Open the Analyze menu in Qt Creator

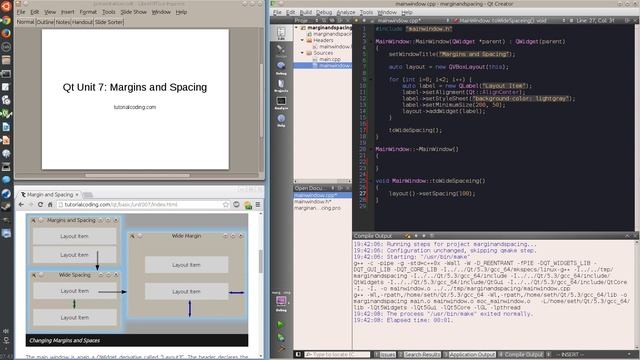[x=346, y=12]
